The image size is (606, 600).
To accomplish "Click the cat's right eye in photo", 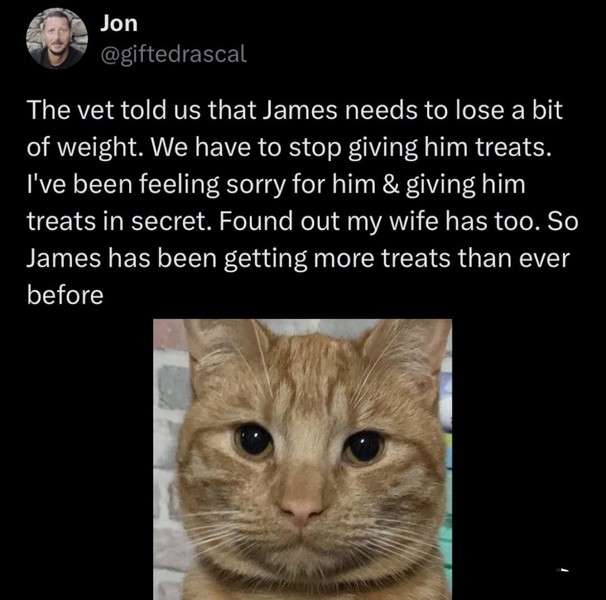I will pos(363,447).
